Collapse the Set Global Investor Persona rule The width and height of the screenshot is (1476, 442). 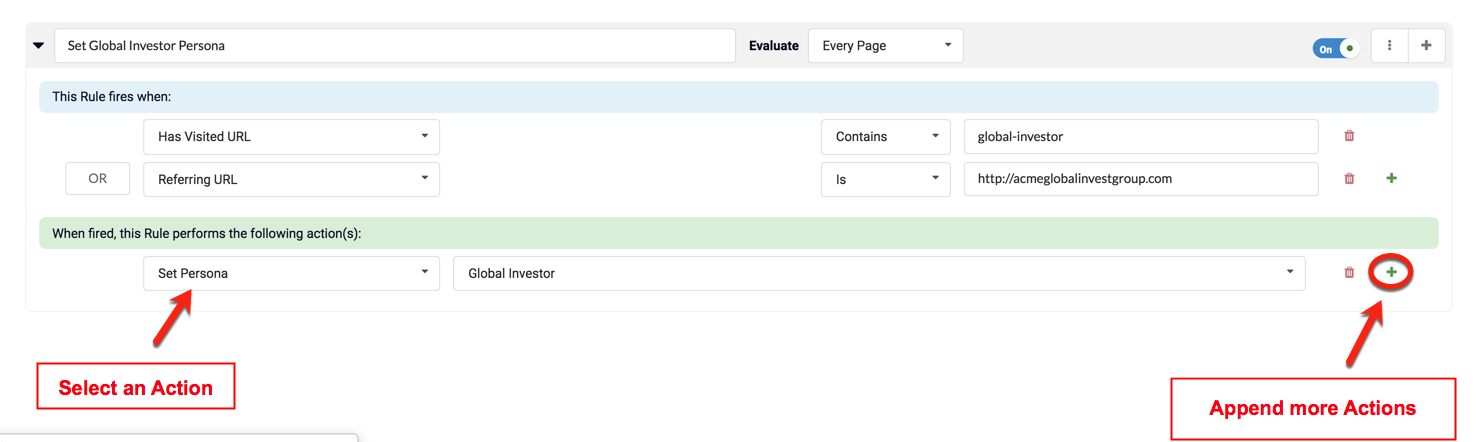tap(38, 46)
